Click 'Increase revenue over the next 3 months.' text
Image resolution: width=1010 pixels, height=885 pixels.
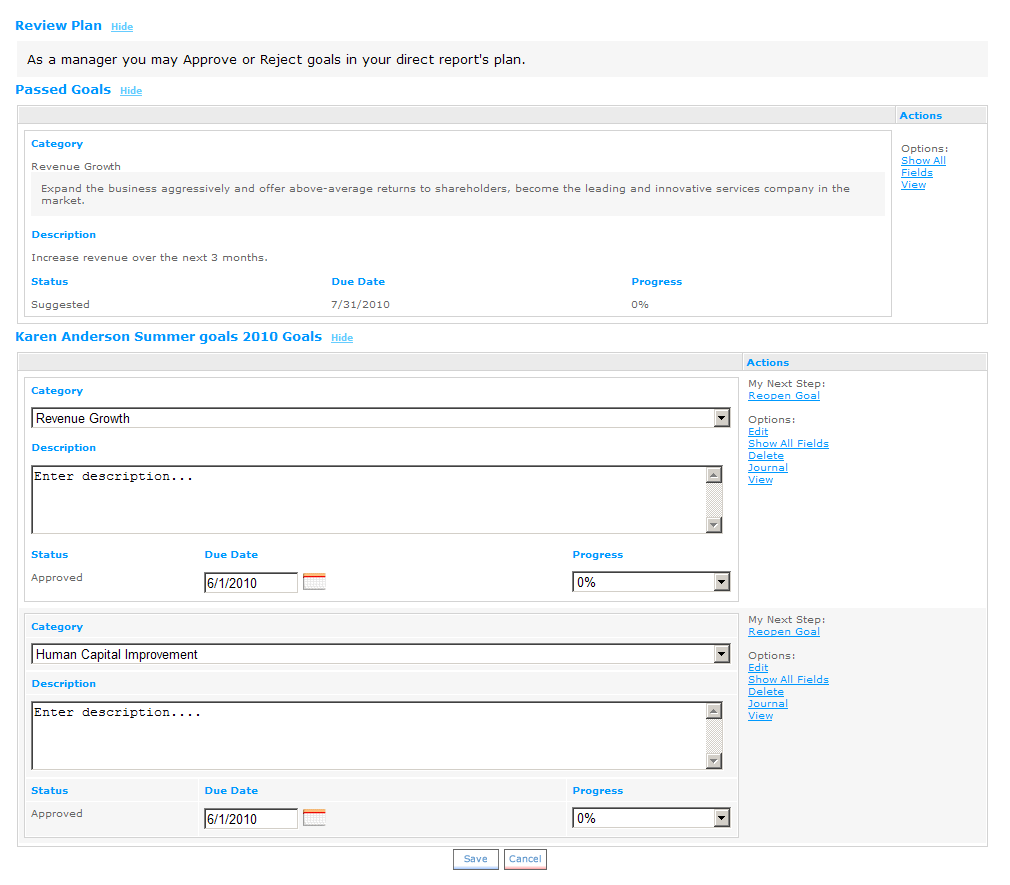click(x=149, y=258)
